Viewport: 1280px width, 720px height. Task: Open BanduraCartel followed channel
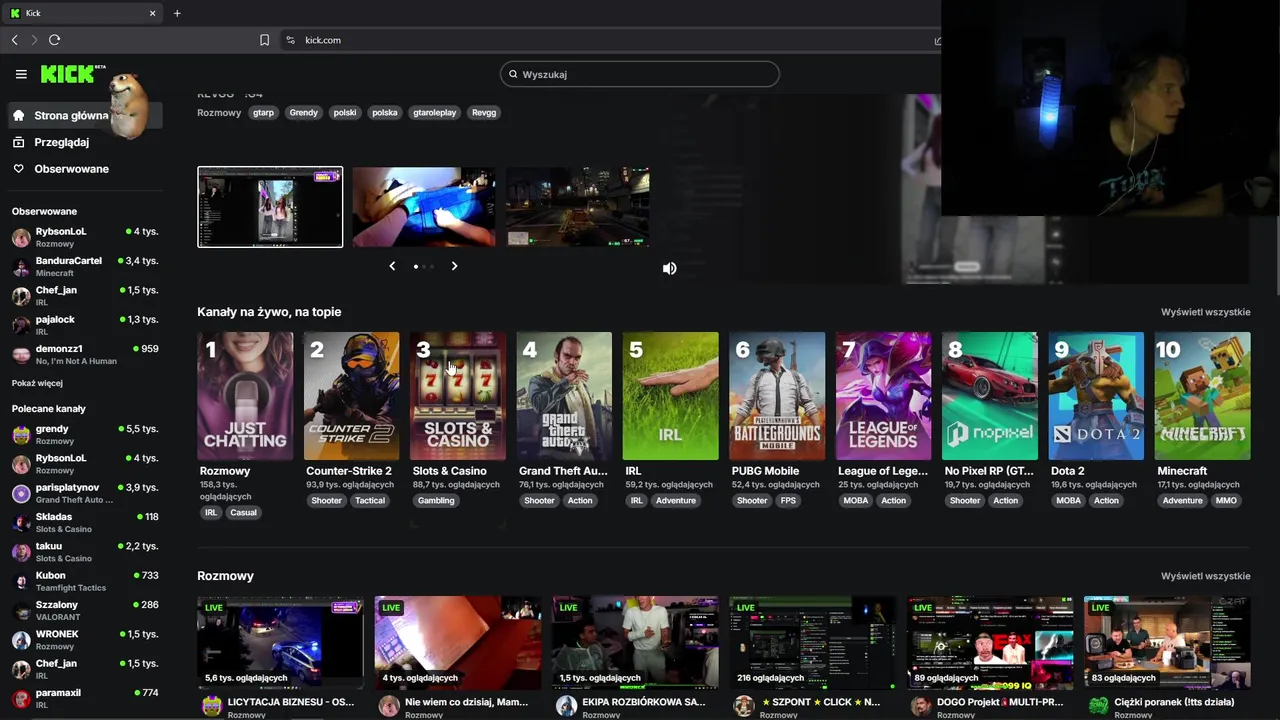(x=85, y=266)
